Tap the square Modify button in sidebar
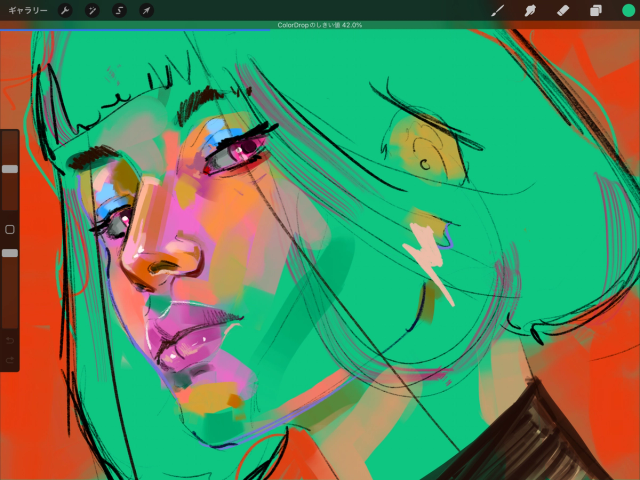 (x=9, y=229)
